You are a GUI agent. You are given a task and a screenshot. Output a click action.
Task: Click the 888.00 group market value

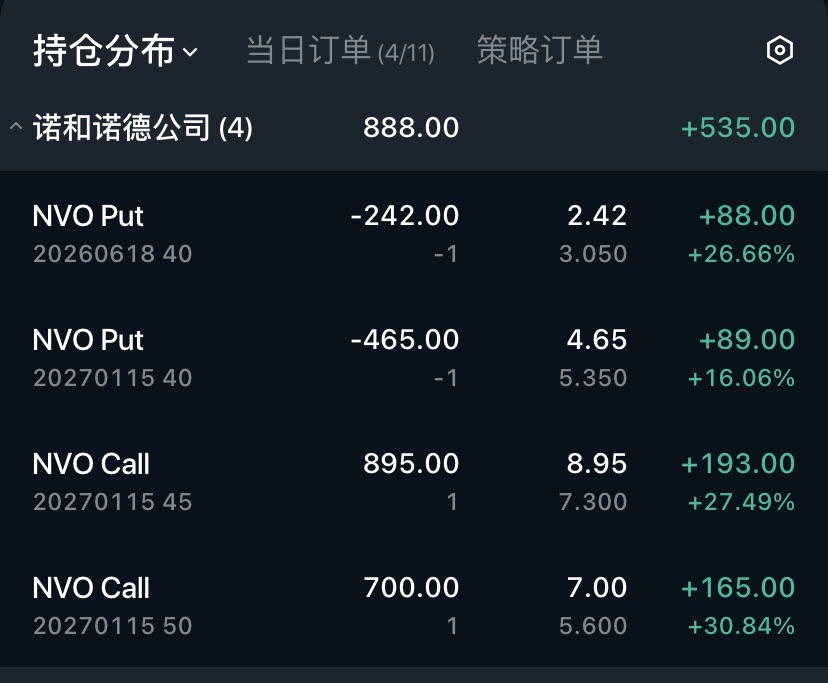pyautogui.click(x=411, y=128)
